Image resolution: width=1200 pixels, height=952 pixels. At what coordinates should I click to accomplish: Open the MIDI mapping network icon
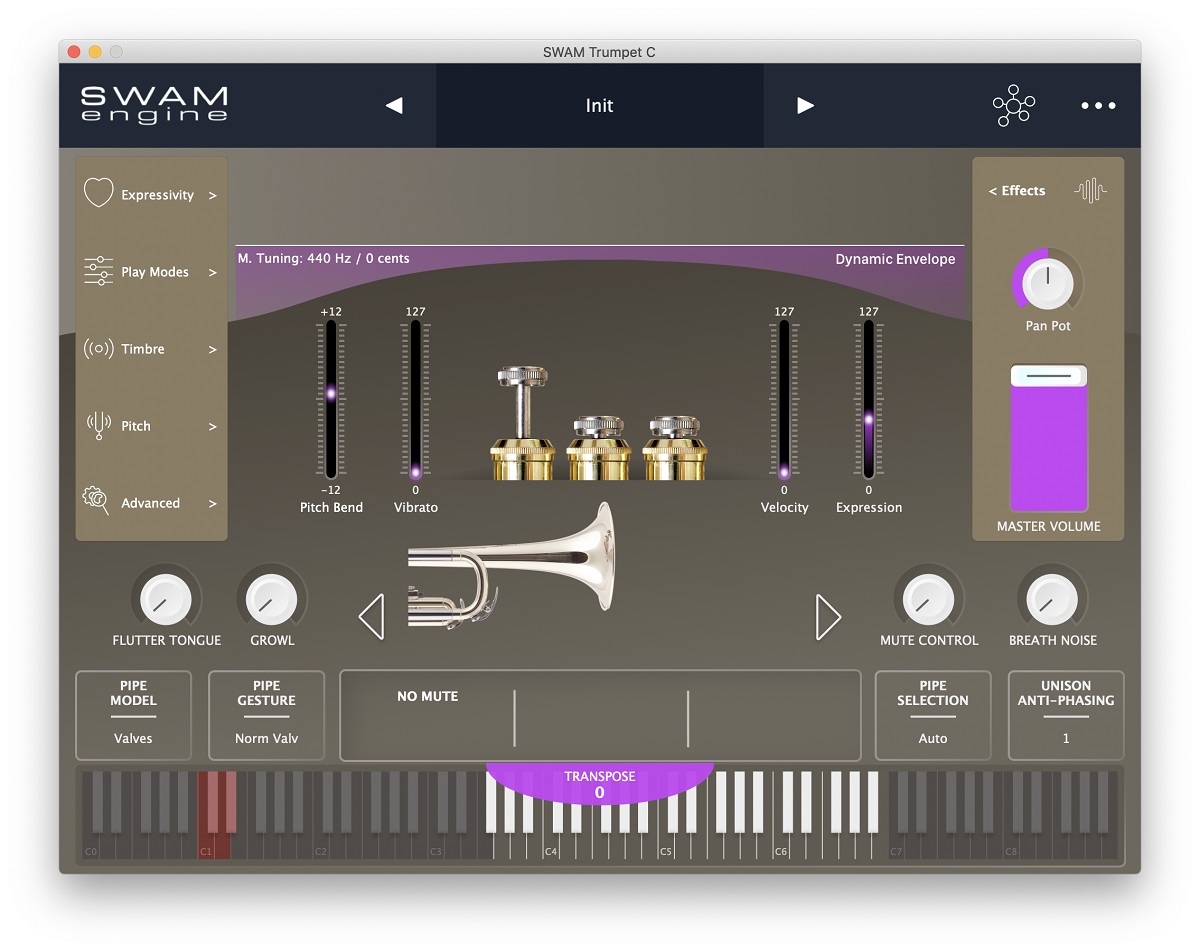[x=1013, y=105]
